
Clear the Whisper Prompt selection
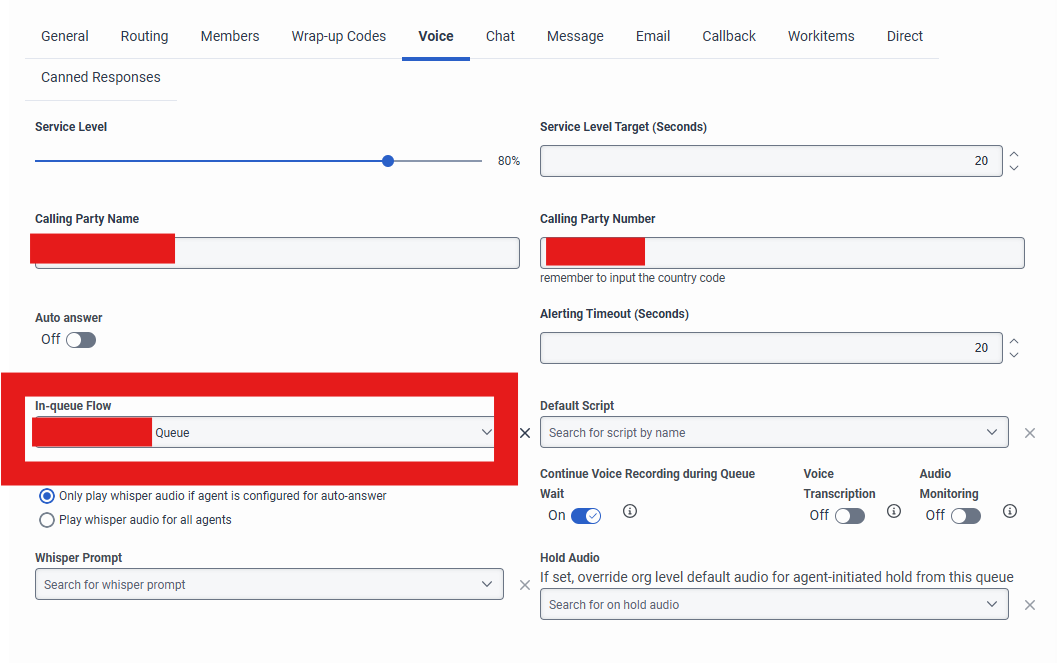coord(525,585)
